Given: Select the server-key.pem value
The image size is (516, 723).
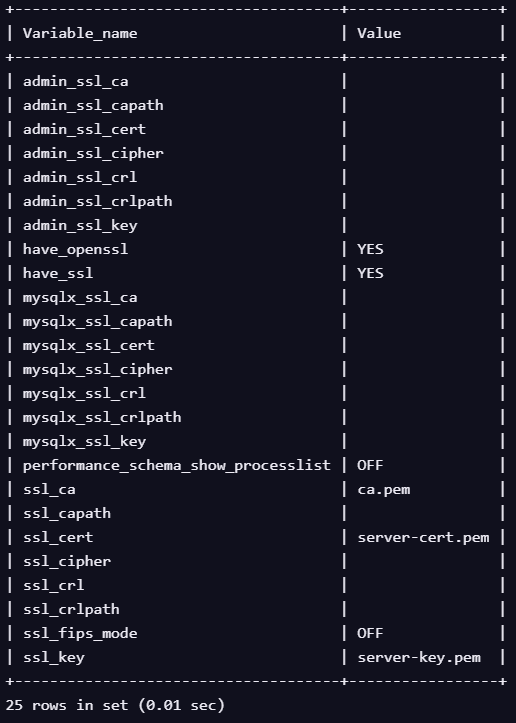Looking at the screenshot, I should point(419,658).
